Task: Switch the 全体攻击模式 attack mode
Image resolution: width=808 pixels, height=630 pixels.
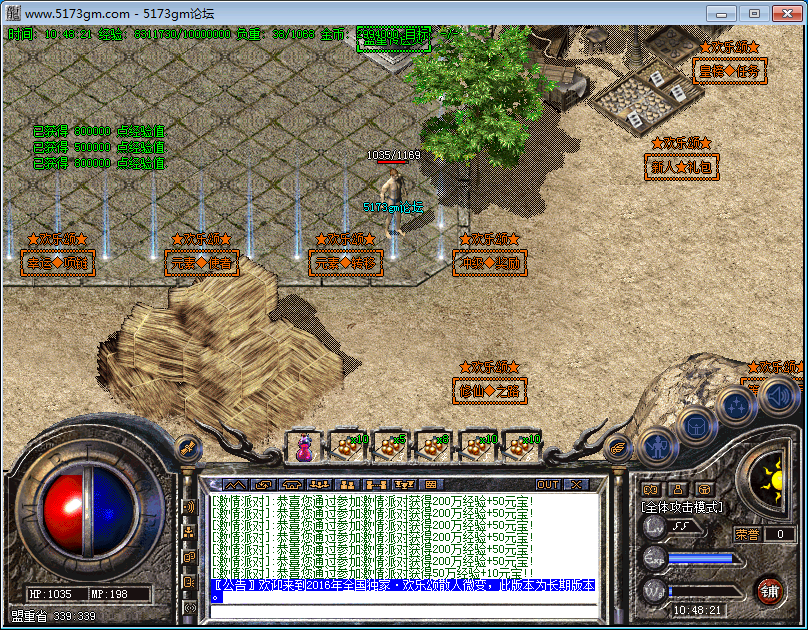Action: 681,507
